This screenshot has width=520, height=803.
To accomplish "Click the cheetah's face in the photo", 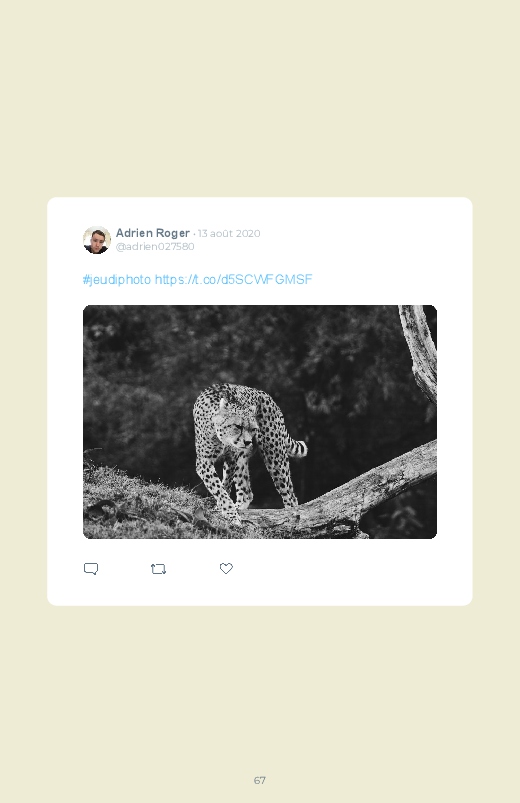I will click(x=236, y=431).
